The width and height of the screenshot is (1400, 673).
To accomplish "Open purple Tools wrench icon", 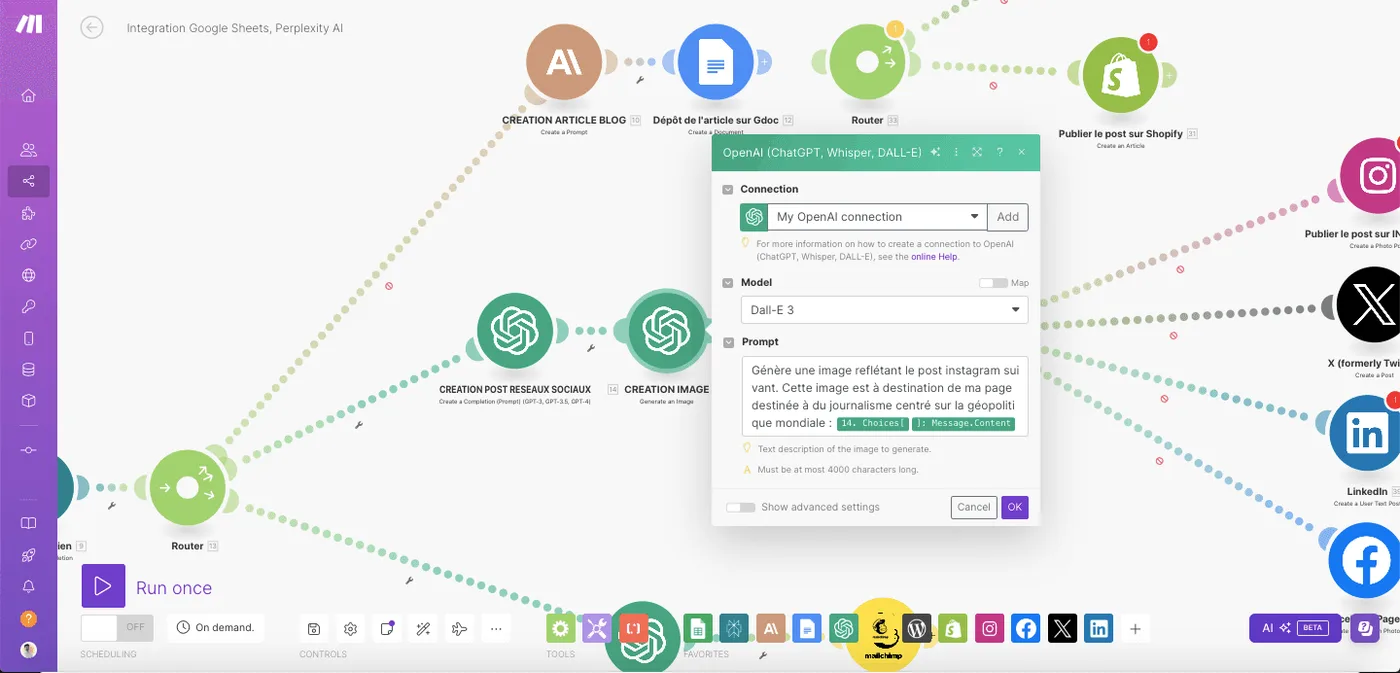I will point(597,628).
